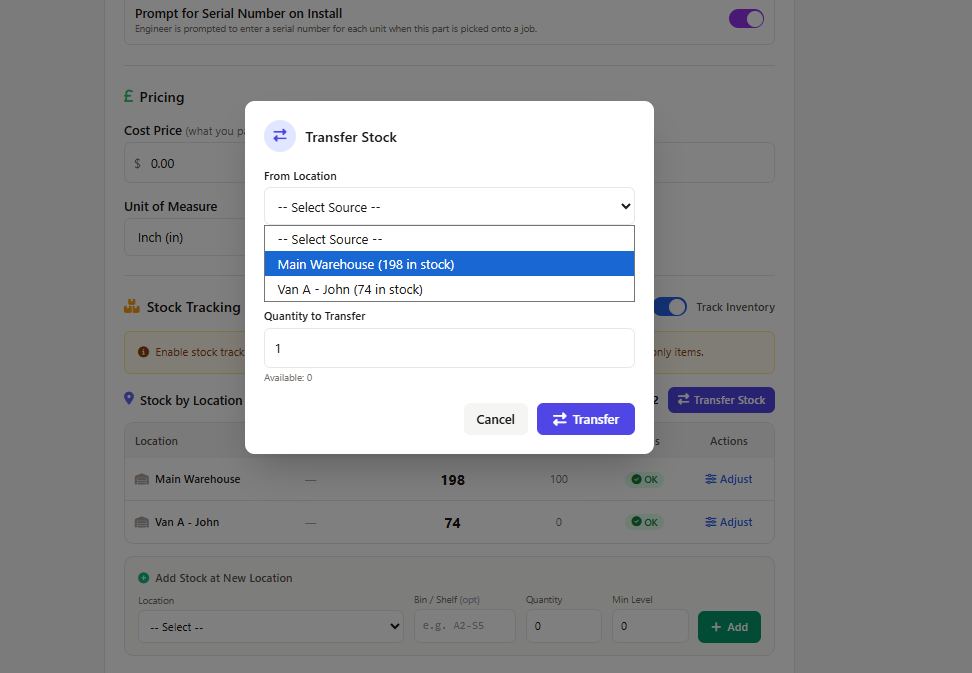Click the Bin / Shelf input field
Image resolution: width=972 pixels, height=673 pixels.
465,626
